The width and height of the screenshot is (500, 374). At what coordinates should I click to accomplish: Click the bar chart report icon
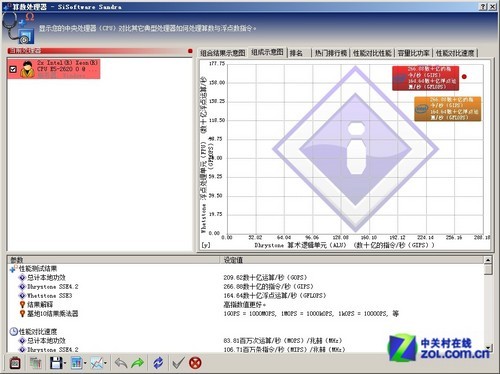click(77, 363)
